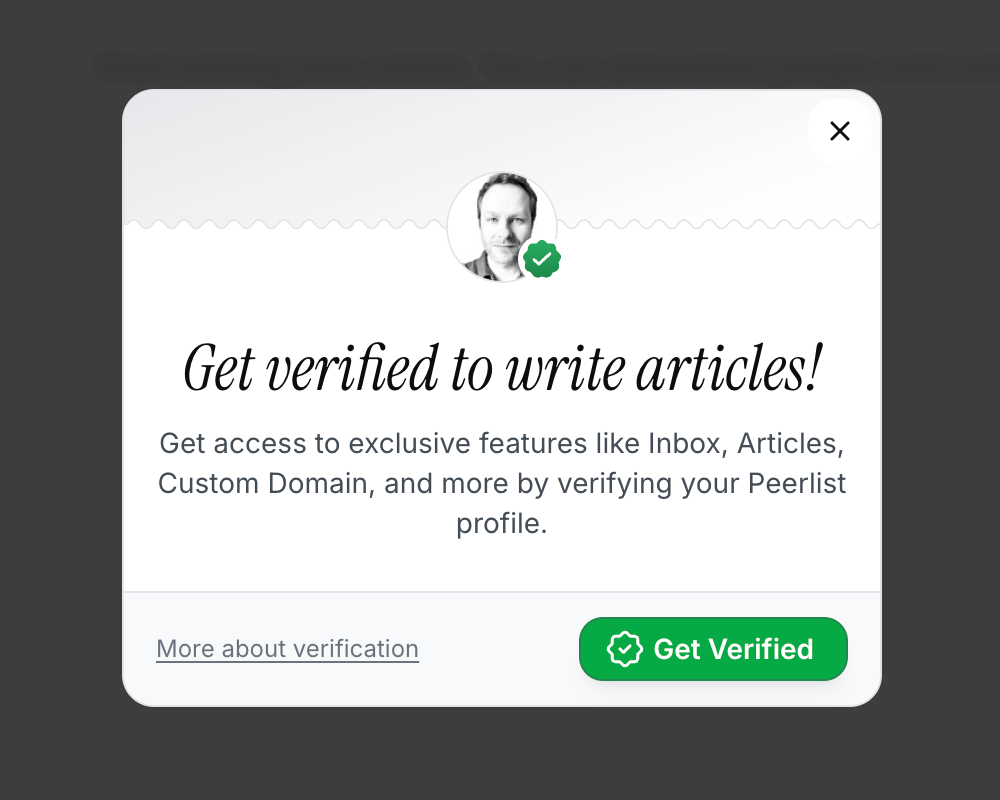The width and height of the screenshot is (1000, 800).
Task: Click the badge icon inside Get Verified
Action: (x=625, y=649)
